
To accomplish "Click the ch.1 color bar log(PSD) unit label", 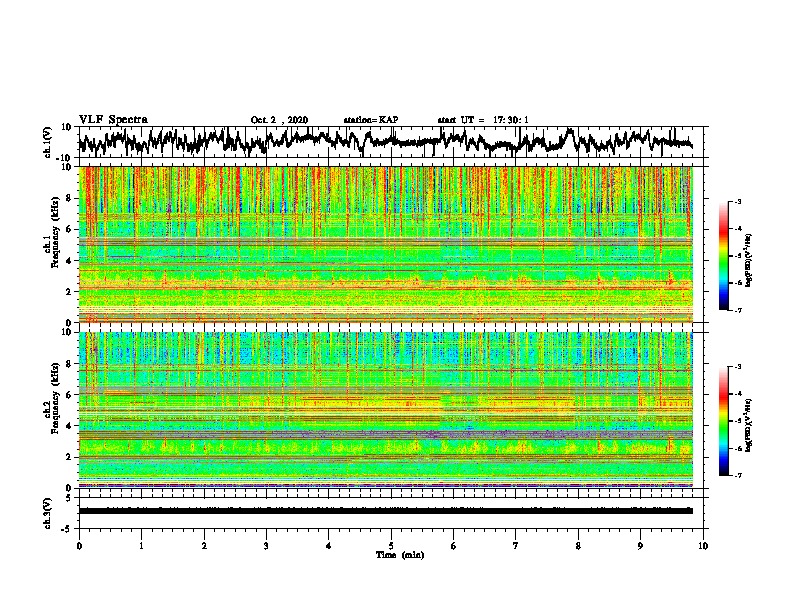I will 749,260.
